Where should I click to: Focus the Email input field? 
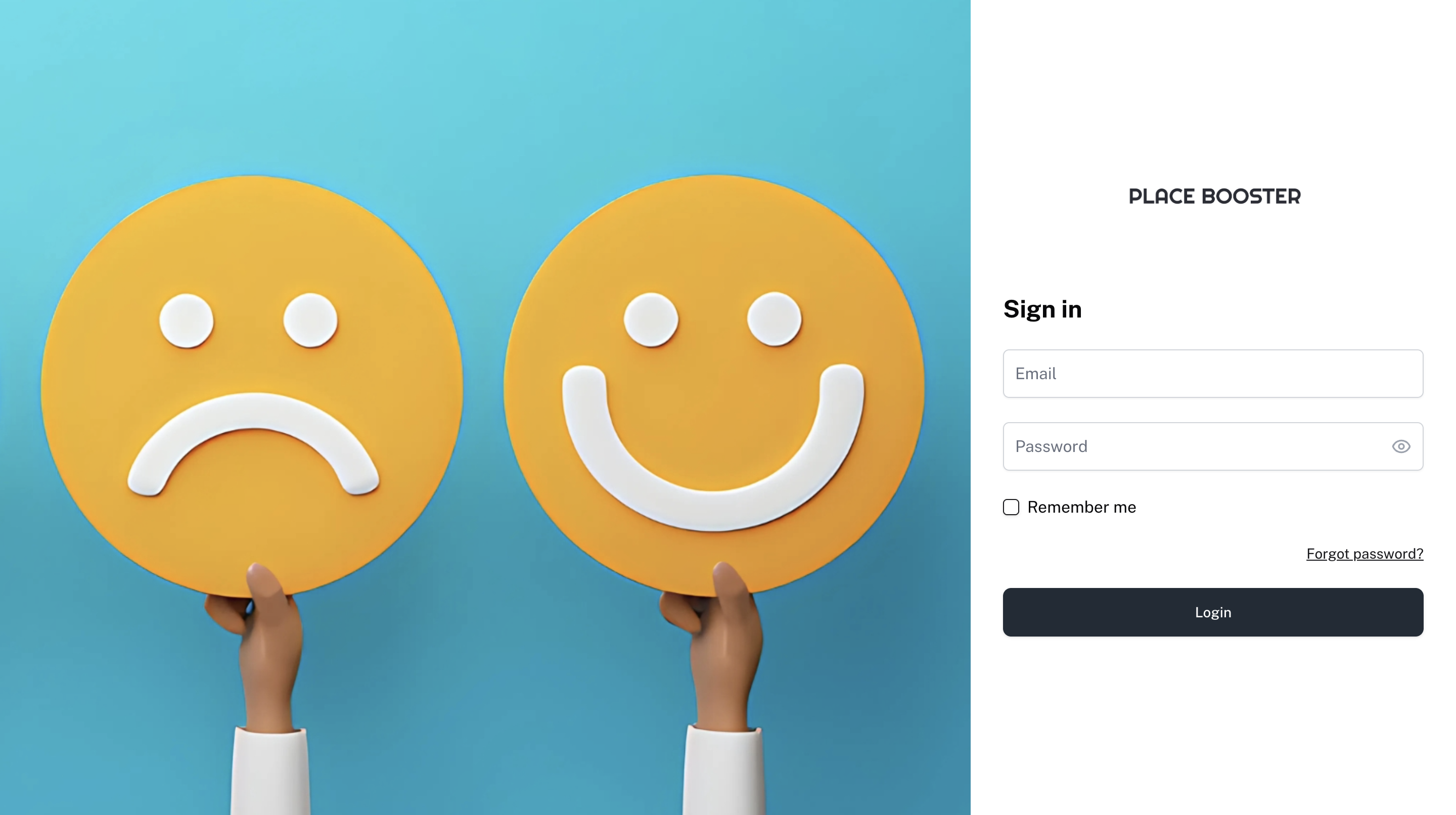click(x=1212, y=374)
